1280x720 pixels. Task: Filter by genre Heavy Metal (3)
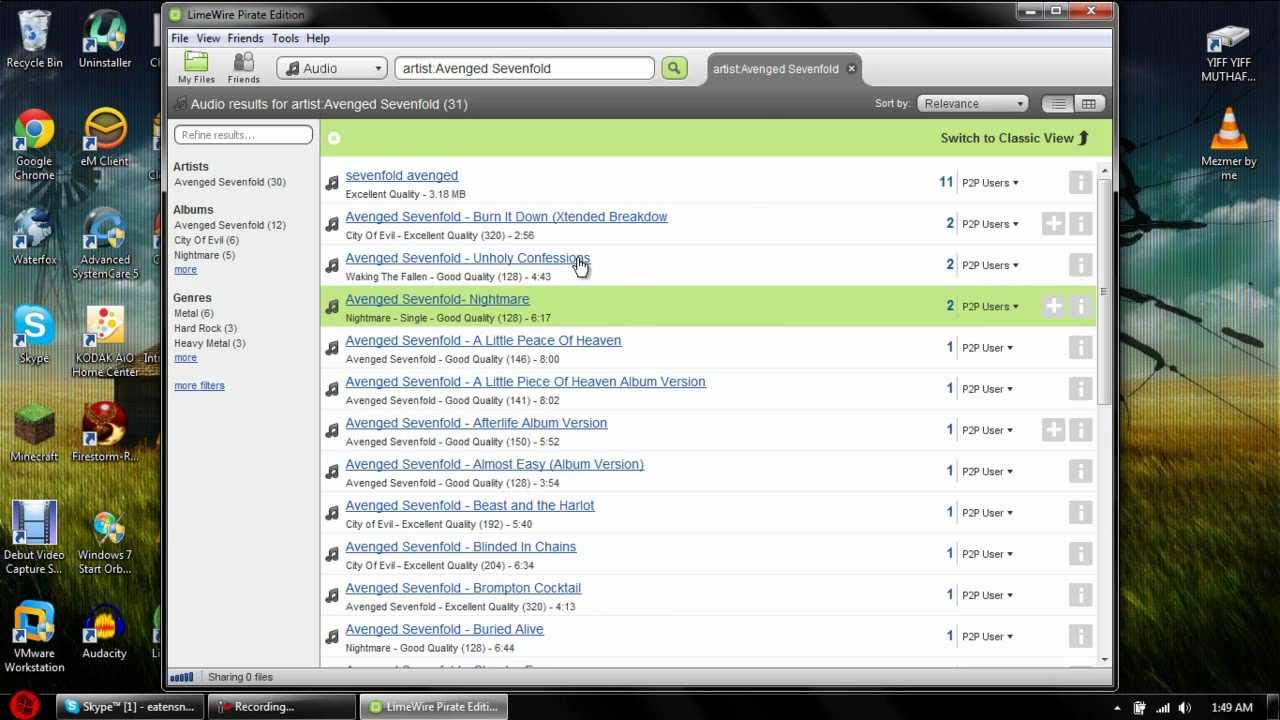tap(209, 343)
